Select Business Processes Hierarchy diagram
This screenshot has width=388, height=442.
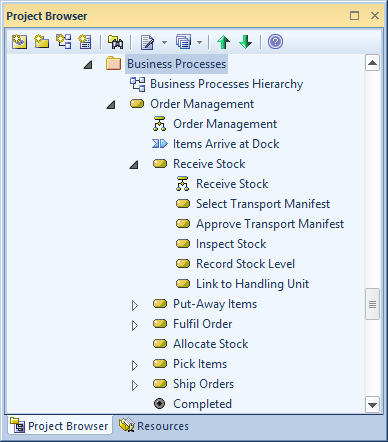[226, 84]
